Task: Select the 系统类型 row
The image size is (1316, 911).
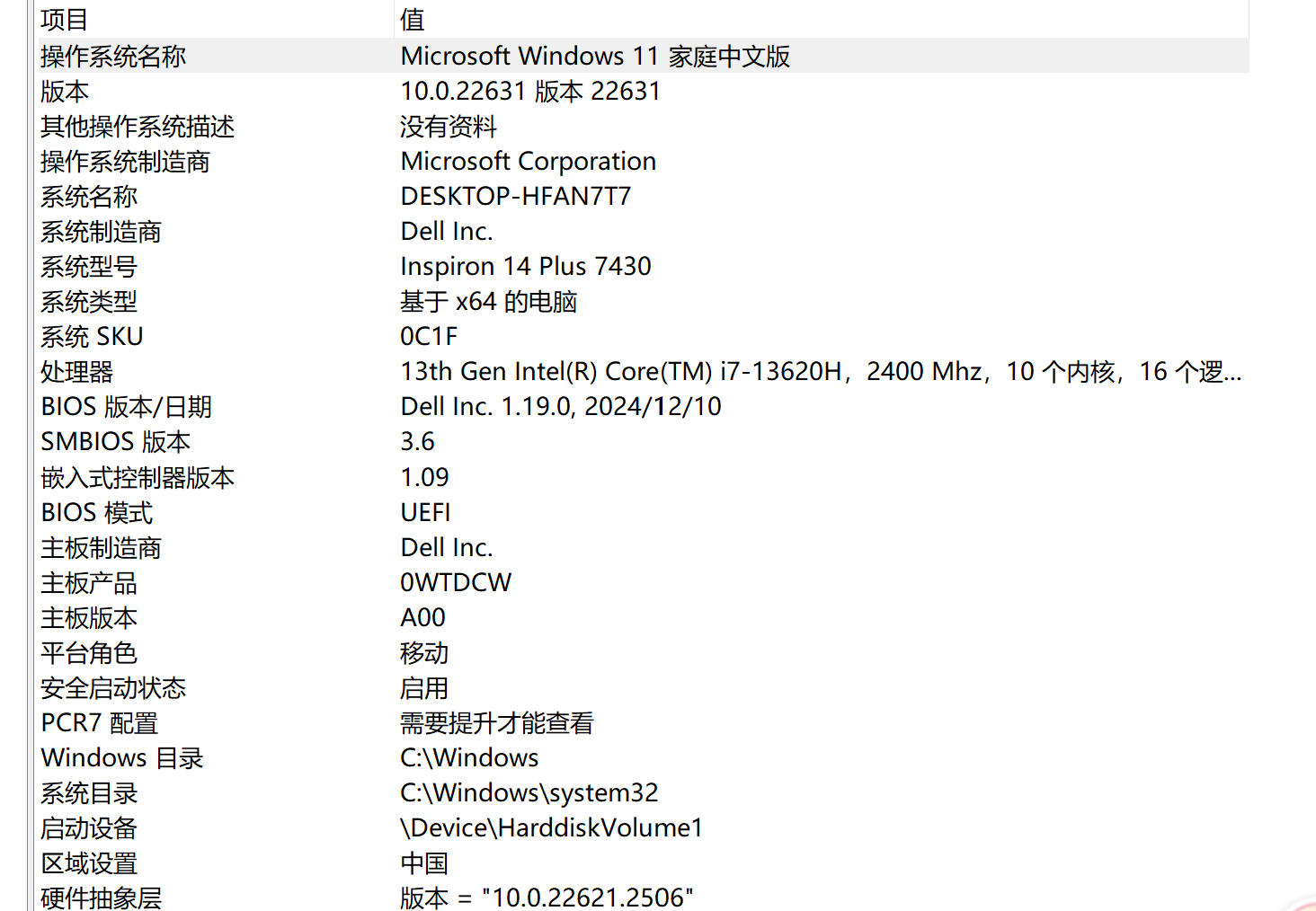Action: pyautogui.click(x=89, y=302)
